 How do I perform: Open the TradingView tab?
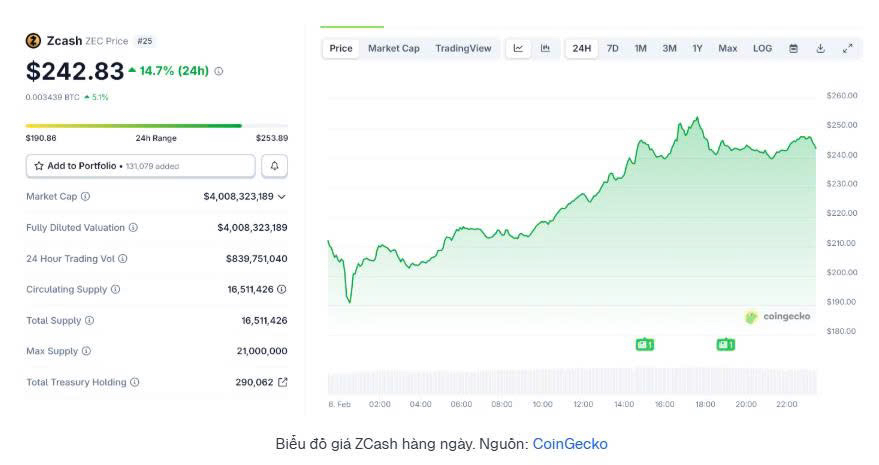point(463,49)
